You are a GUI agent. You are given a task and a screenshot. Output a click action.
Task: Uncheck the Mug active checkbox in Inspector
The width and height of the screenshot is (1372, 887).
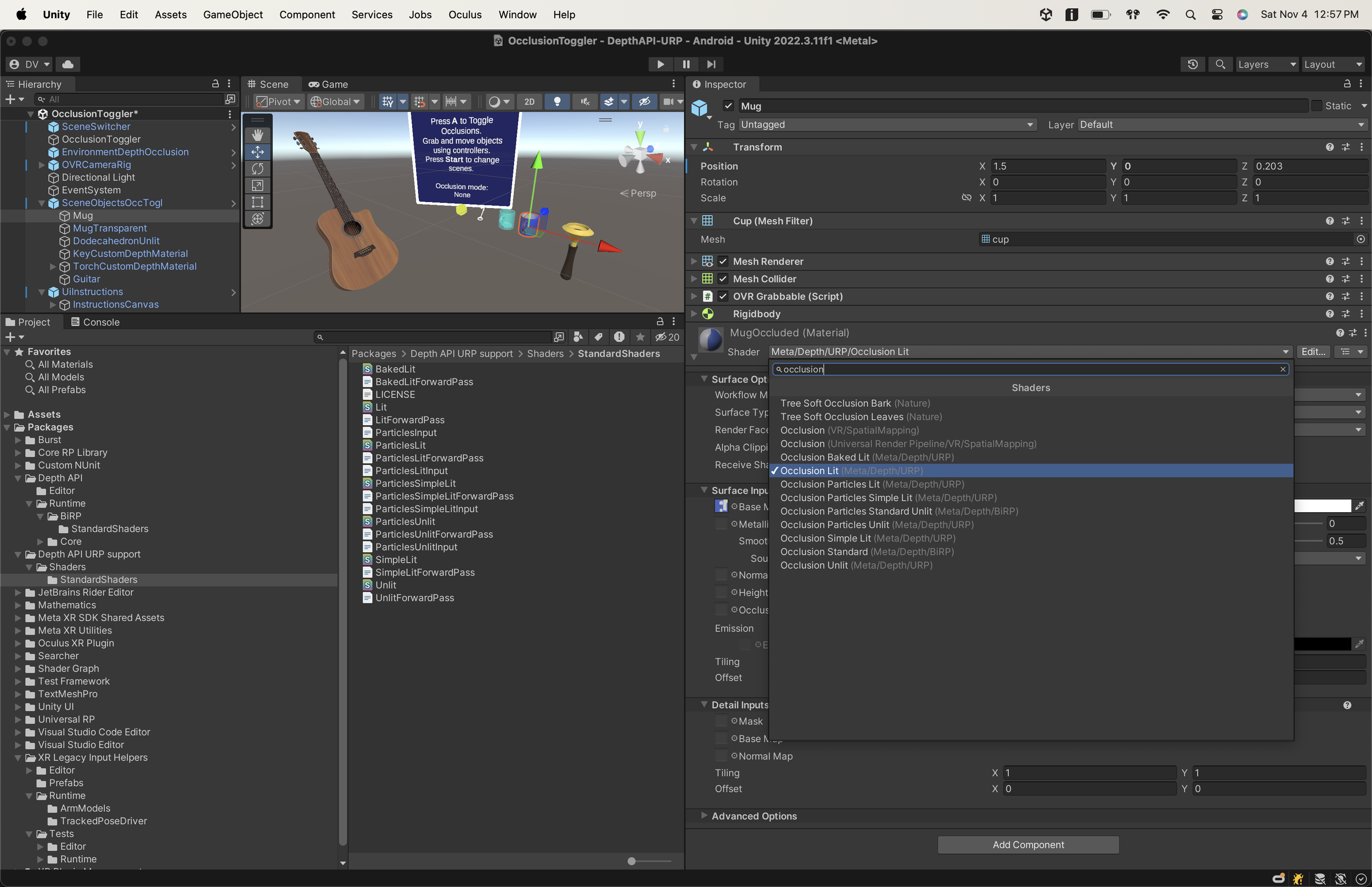(x=728, y=106)
